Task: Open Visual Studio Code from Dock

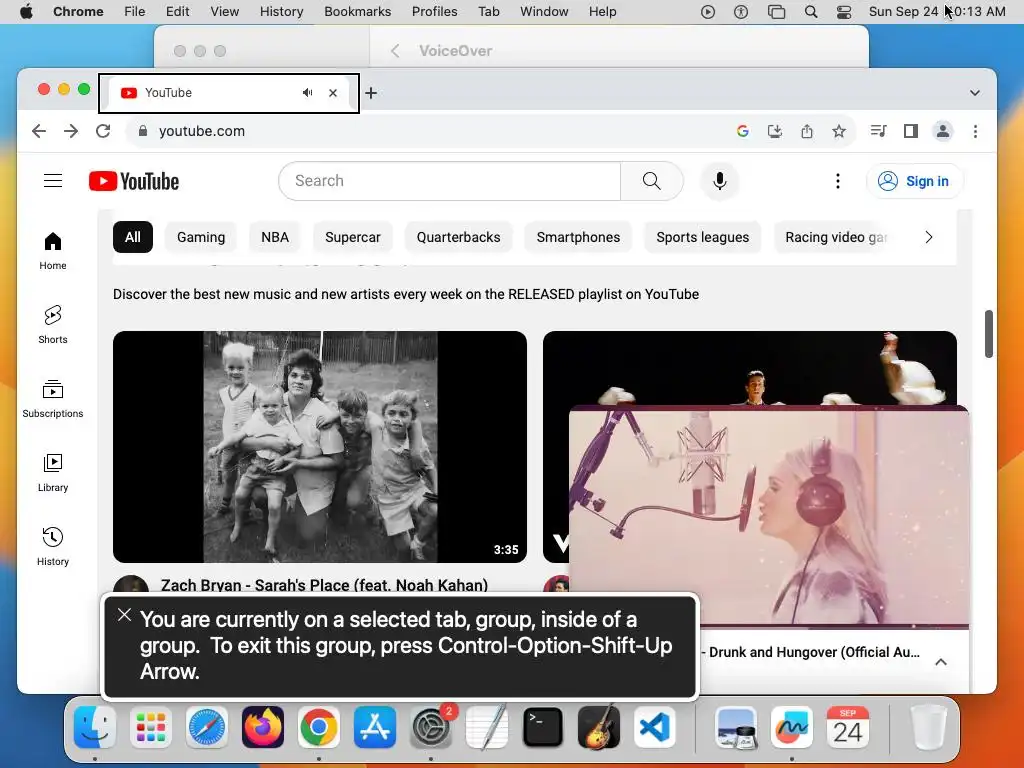Action: (x=654, y=727)
